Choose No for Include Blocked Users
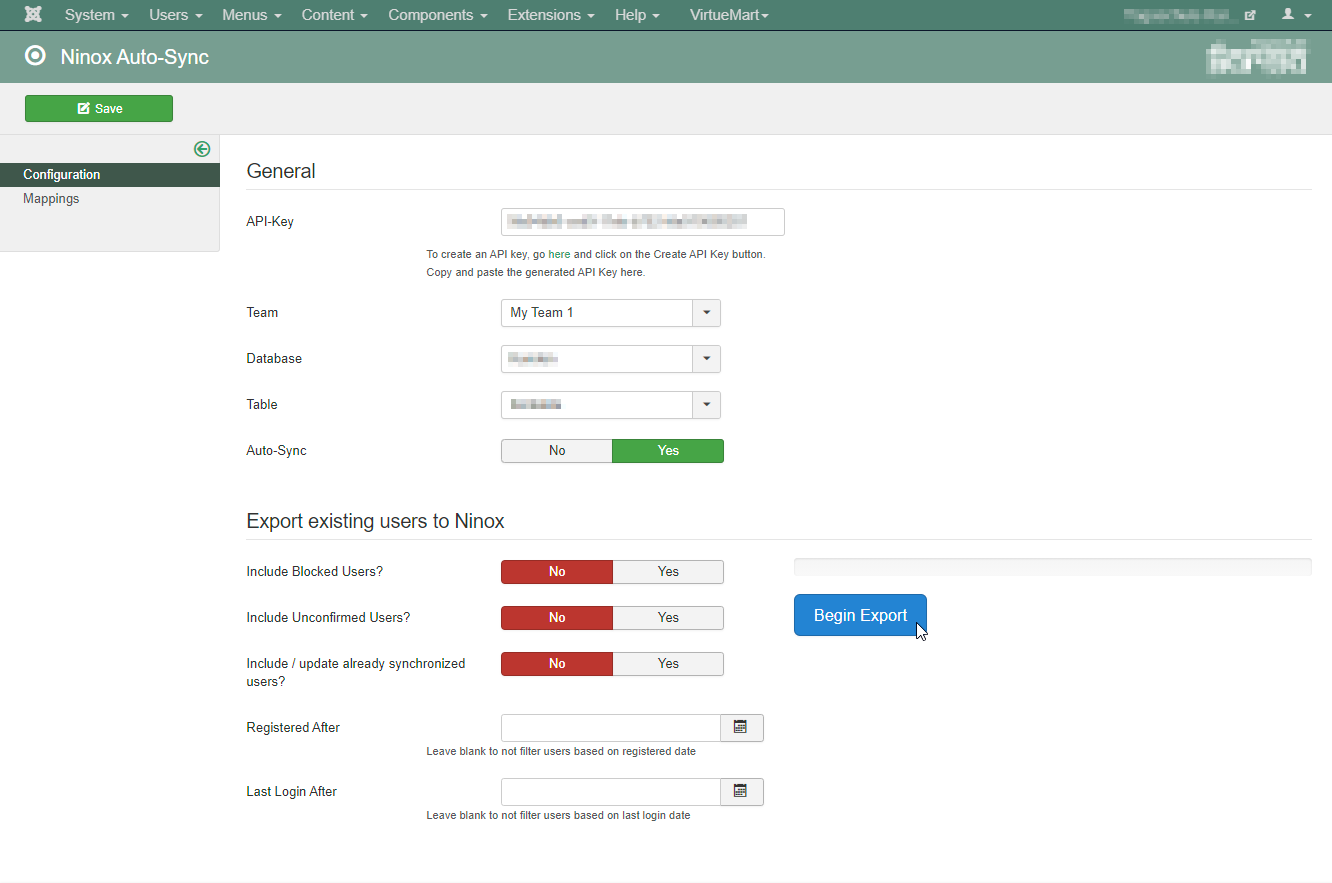Viewport: 1332px width, 883px height. (x=557, y=572)
